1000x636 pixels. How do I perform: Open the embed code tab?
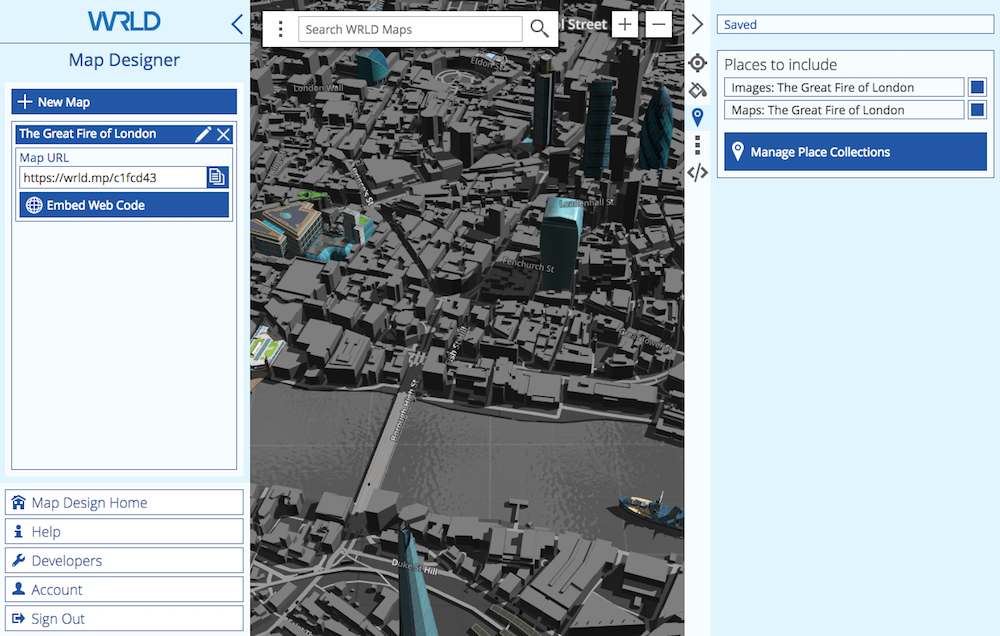coord(698,172)
